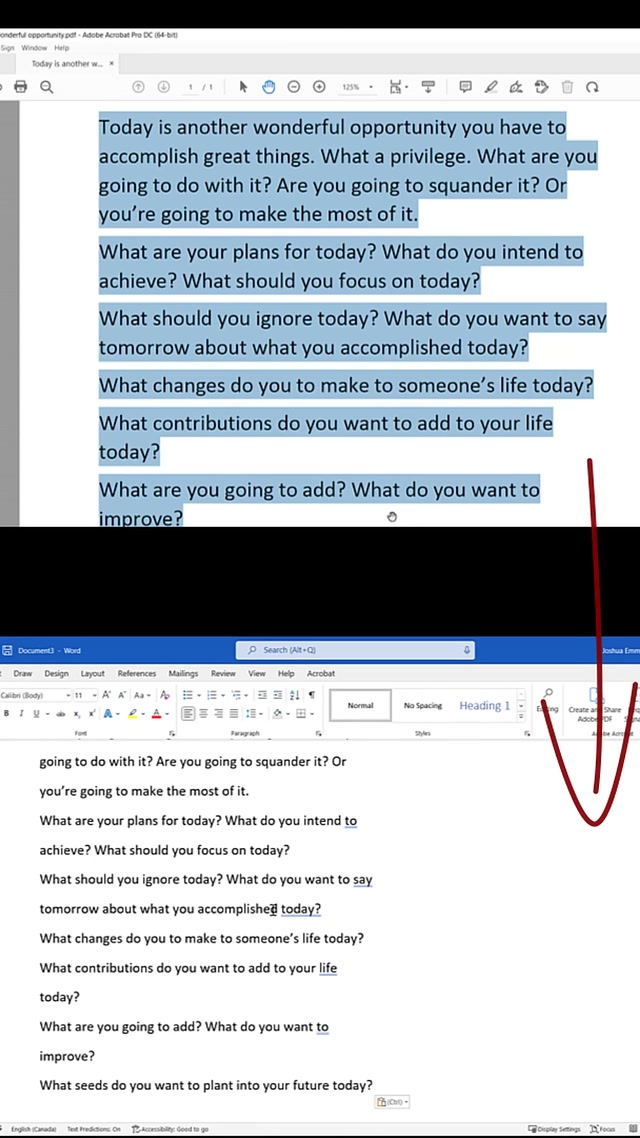
Task: Add a sticky note comment
Action: 465,87
